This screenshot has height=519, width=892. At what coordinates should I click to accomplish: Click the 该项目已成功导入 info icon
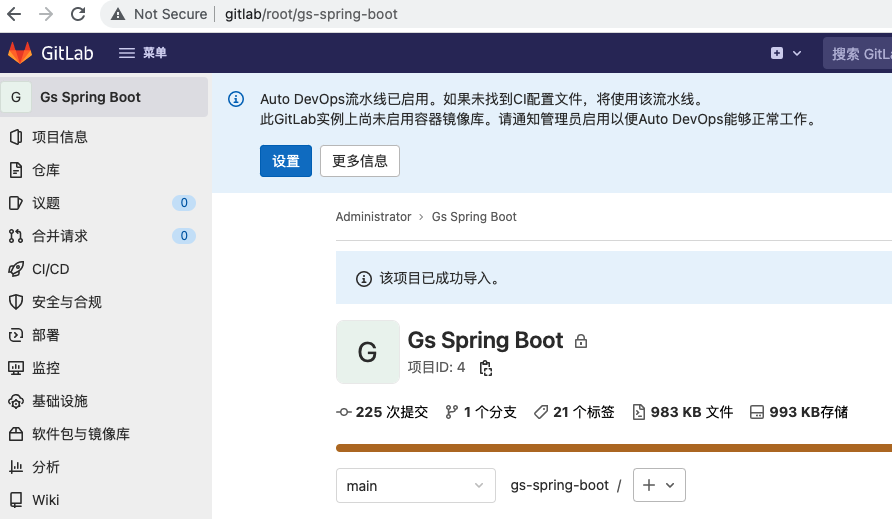(x=364, y=279)
